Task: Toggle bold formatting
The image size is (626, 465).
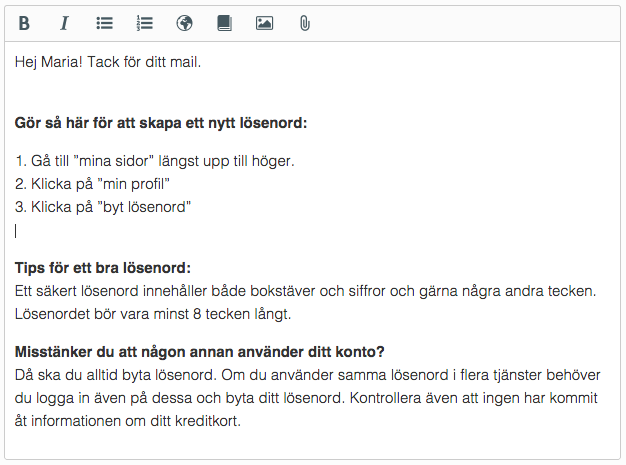Action: 25,23
